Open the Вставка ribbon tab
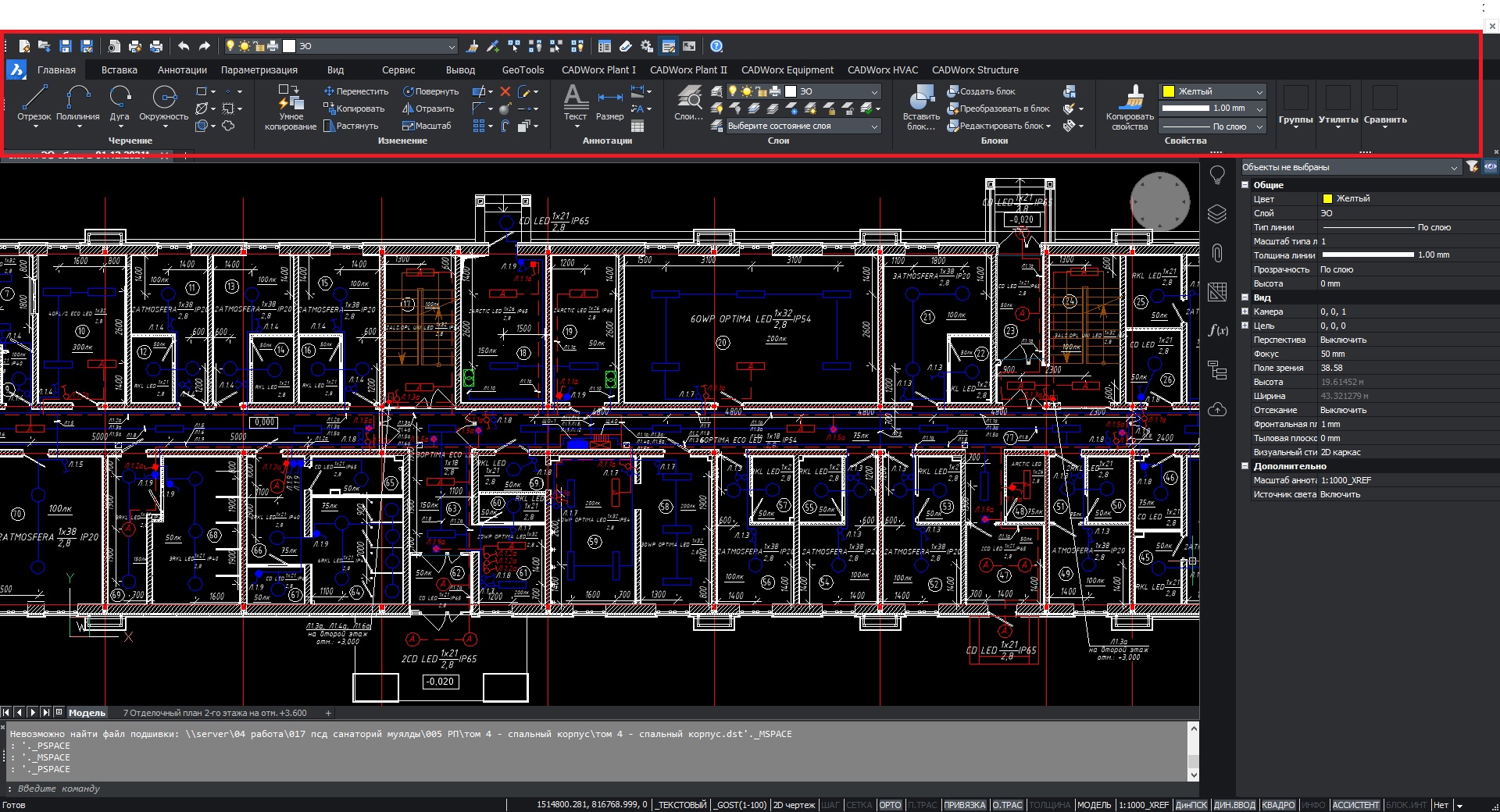Screen dimensions: 1500x812 pyautogui.click(x=120, y=69)
